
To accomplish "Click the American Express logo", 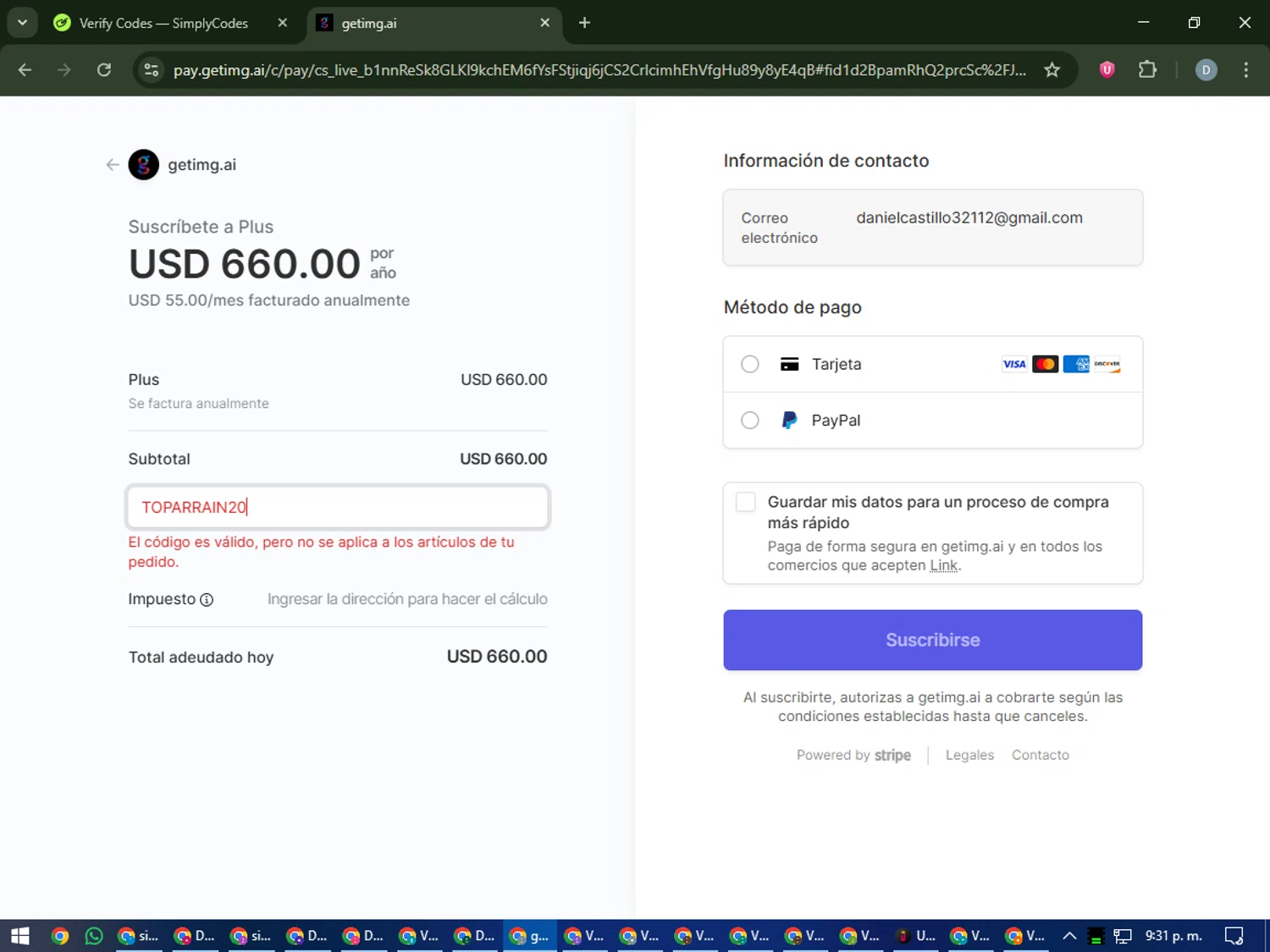I will coord(1076,365).
